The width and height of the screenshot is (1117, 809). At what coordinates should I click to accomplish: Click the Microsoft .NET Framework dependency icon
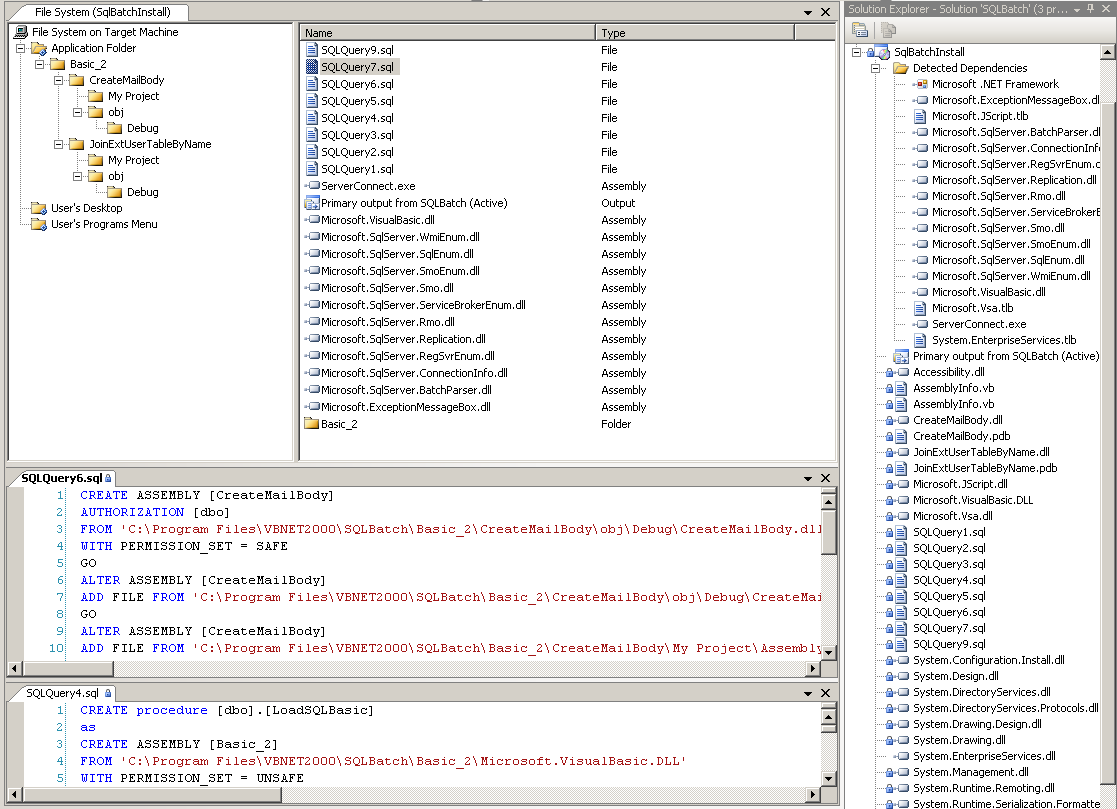click(921, 84)
